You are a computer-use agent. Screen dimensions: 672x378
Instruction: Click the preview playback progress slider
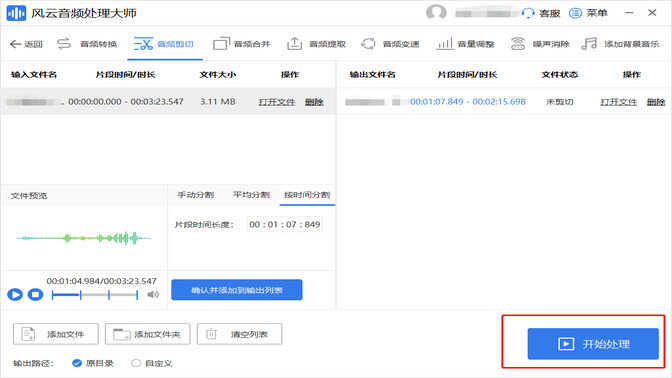pos(95,294)
